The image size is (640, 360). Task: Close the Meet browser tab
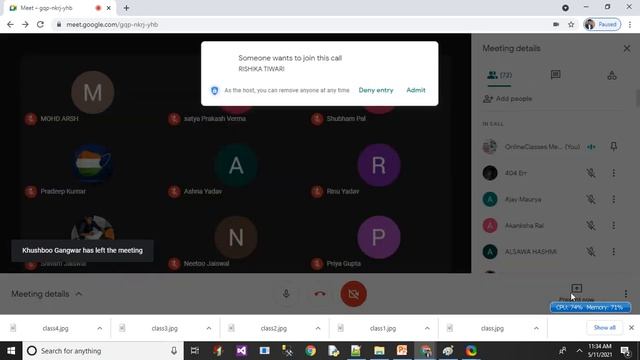point(109,8)
